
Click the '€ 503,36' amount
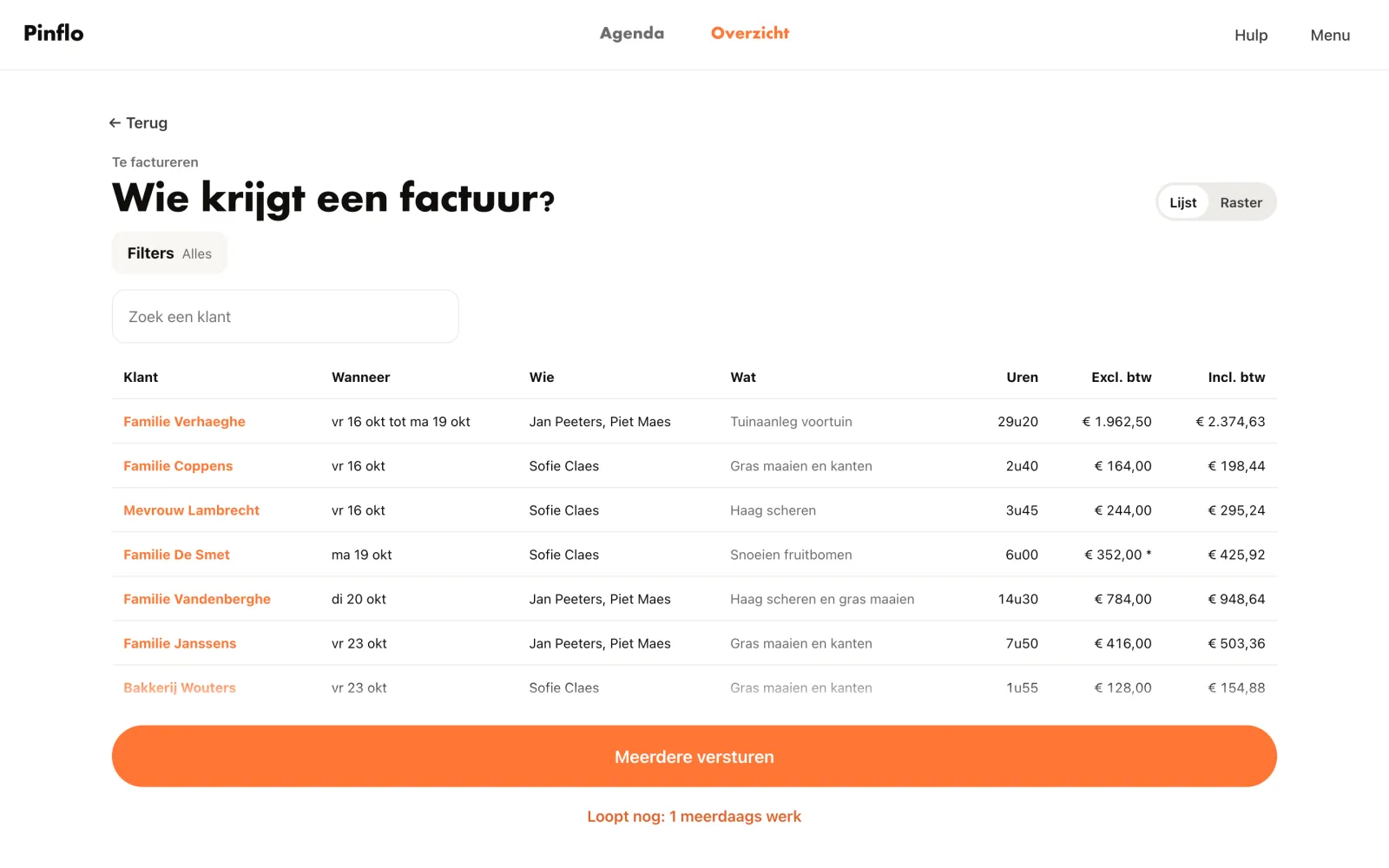(x=1236, y=643)
